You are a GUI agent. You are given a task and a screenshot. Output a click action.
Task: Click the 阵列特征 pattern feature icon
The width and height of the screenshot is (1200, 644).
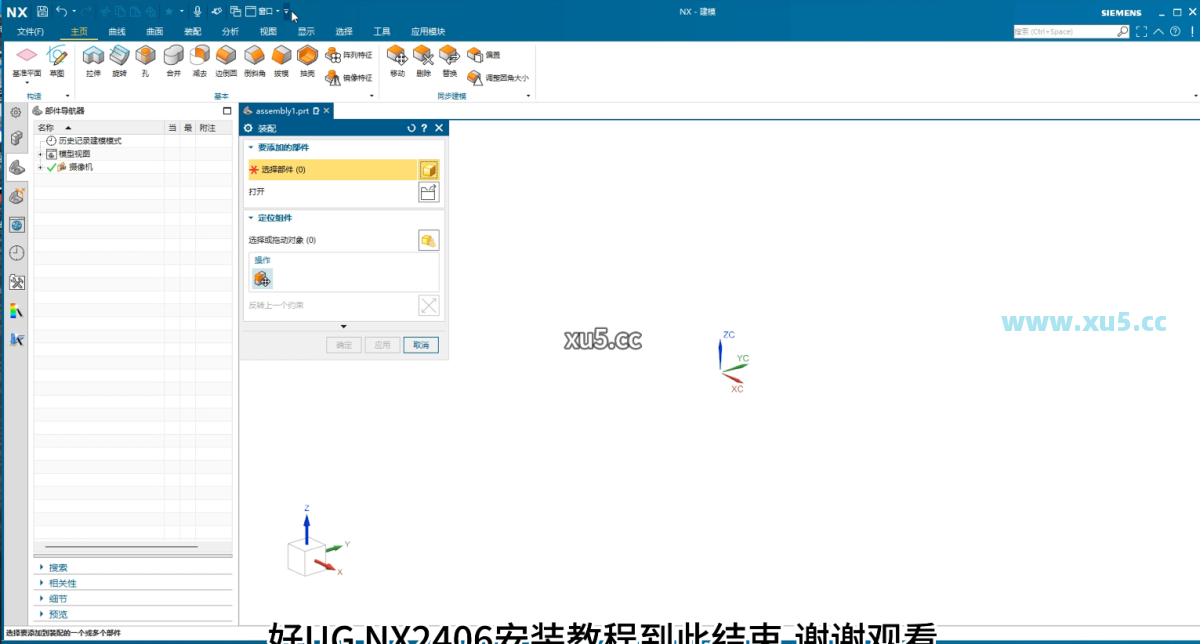coord(334,55)
